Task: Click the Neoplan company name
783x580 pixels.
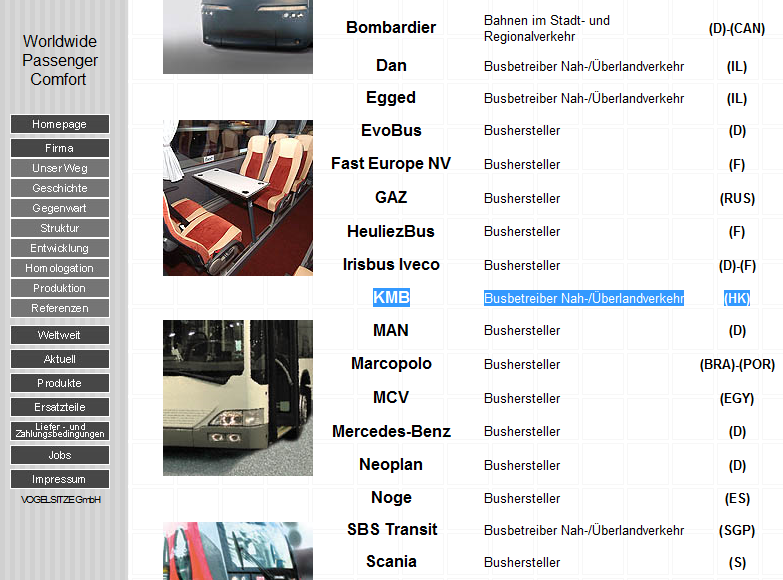Action: click(x=391, y=465)
